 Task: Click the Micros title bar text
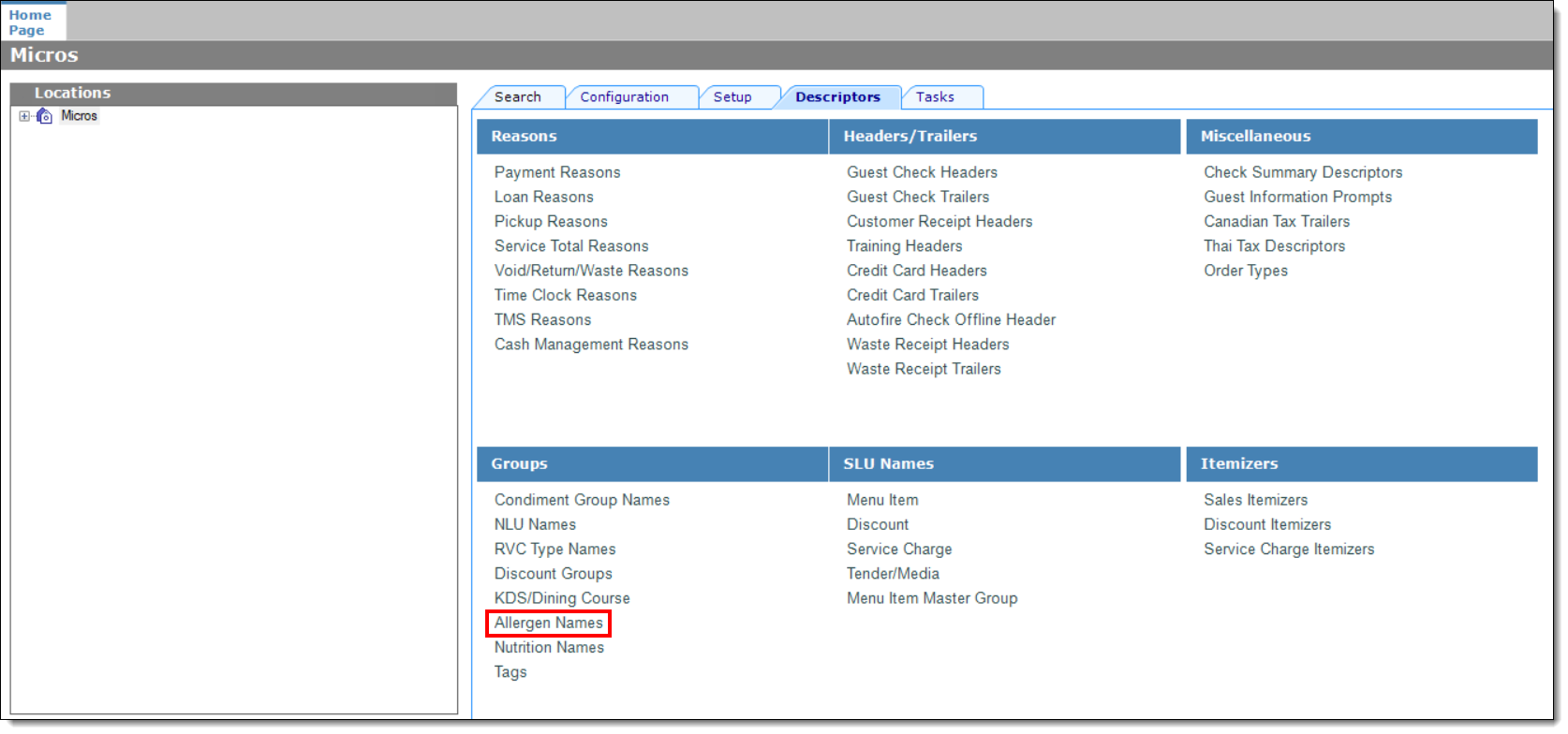click(44, 55)
